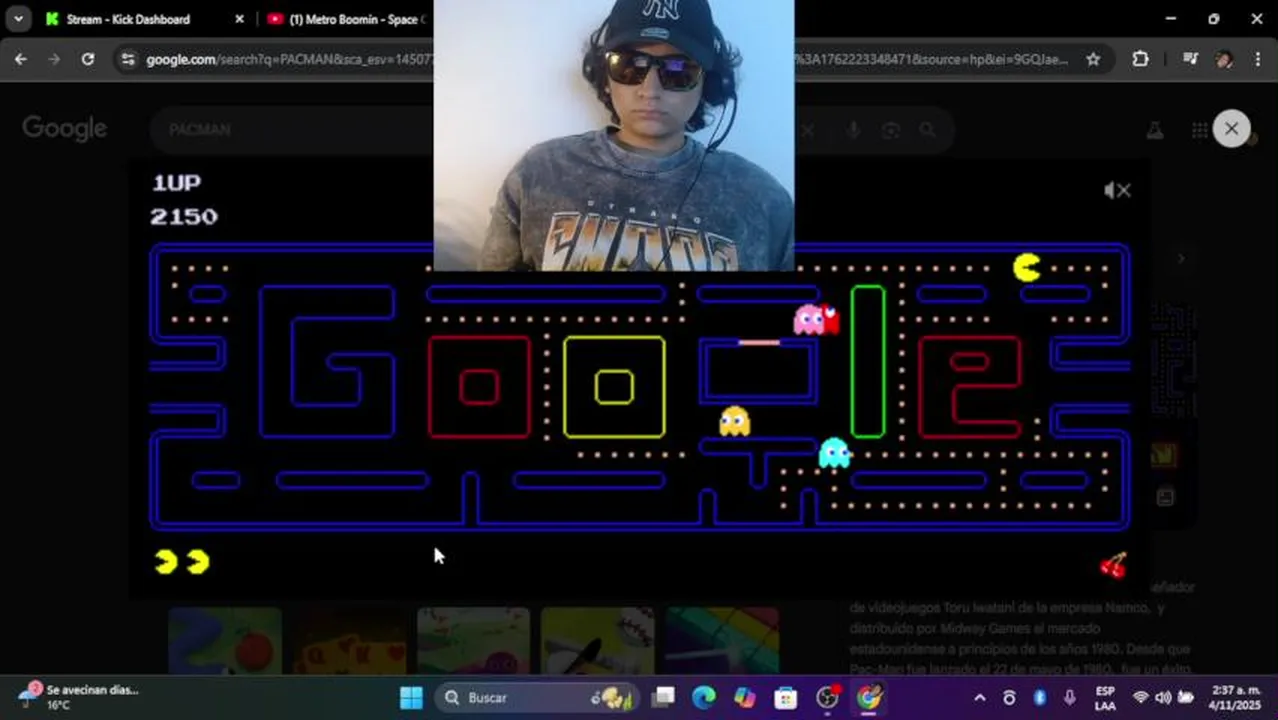Click the red ghost Blinky
The image size is (1278, 720).
point(830,319)
